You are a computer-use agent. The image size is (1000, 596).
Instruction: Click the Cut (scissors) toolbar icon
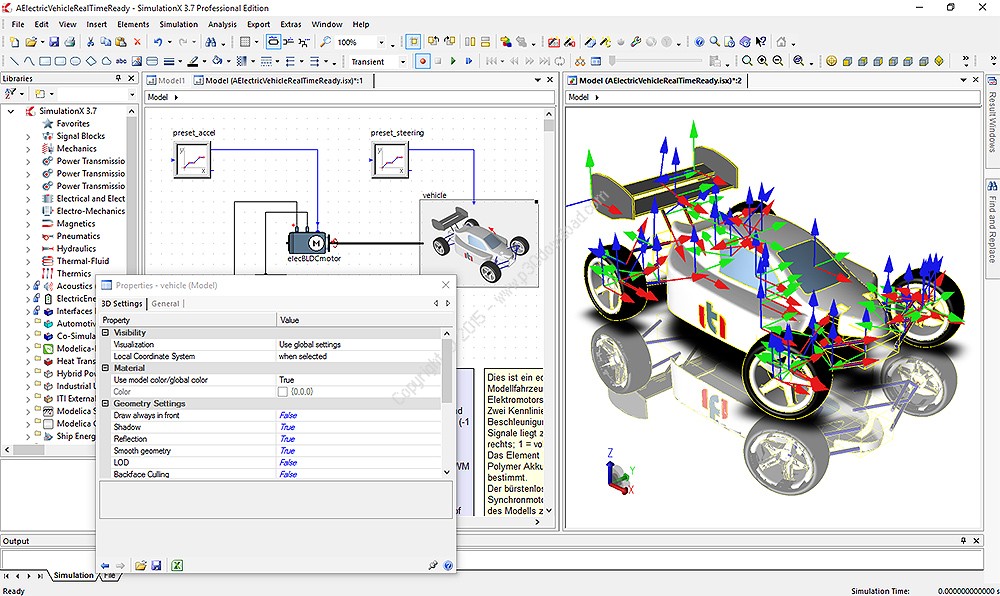pyautogui.click(x=91, y=42)
